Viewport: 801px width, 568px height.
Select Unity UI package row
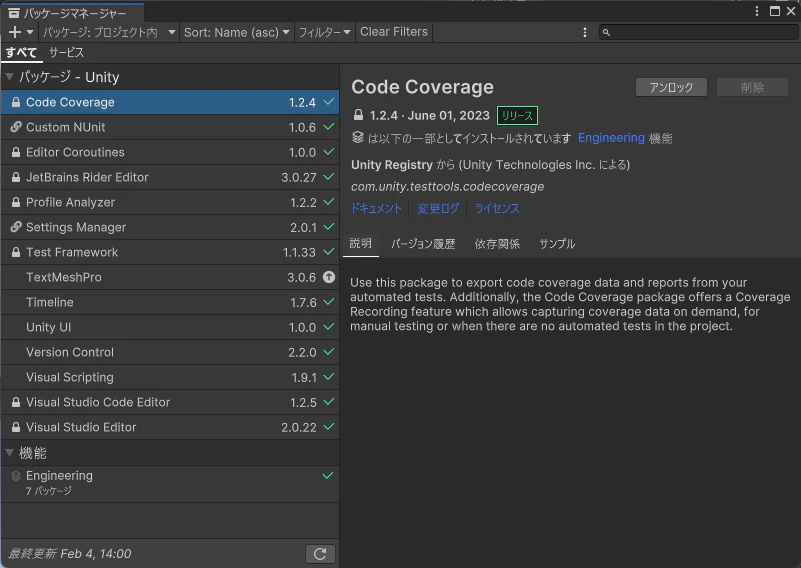(x=170, y=327)
